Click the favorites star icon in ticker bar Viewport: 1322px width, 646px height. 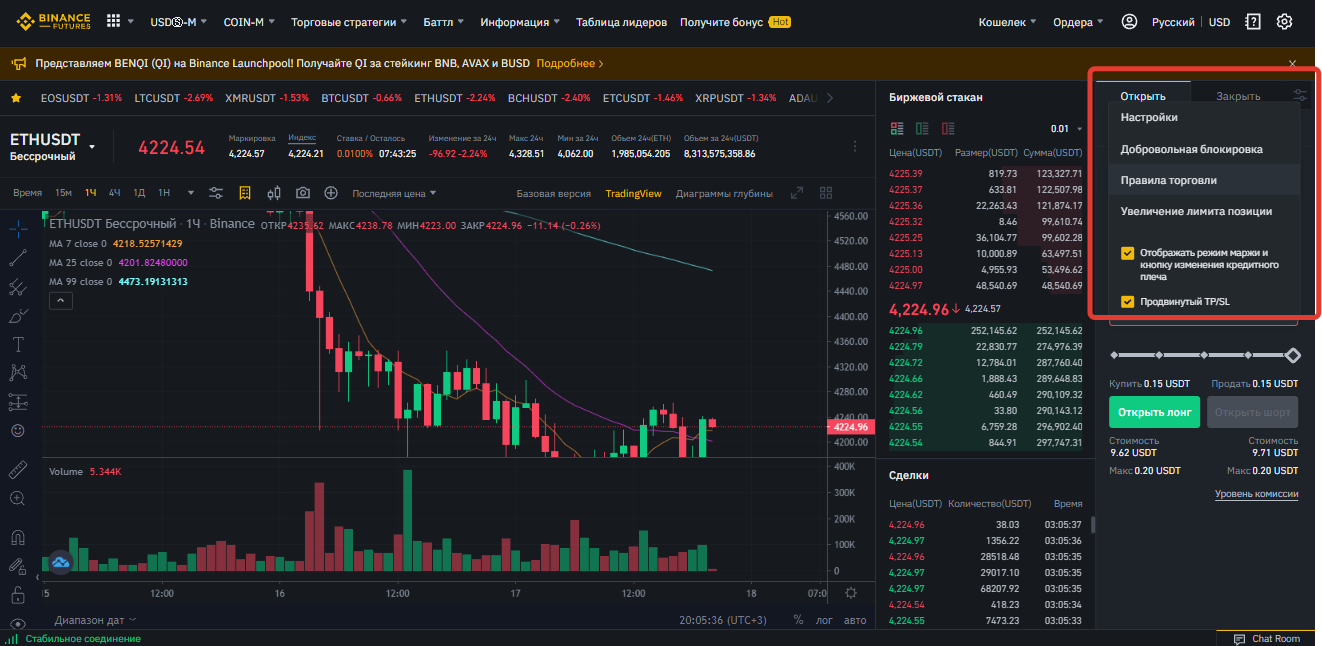16,98
